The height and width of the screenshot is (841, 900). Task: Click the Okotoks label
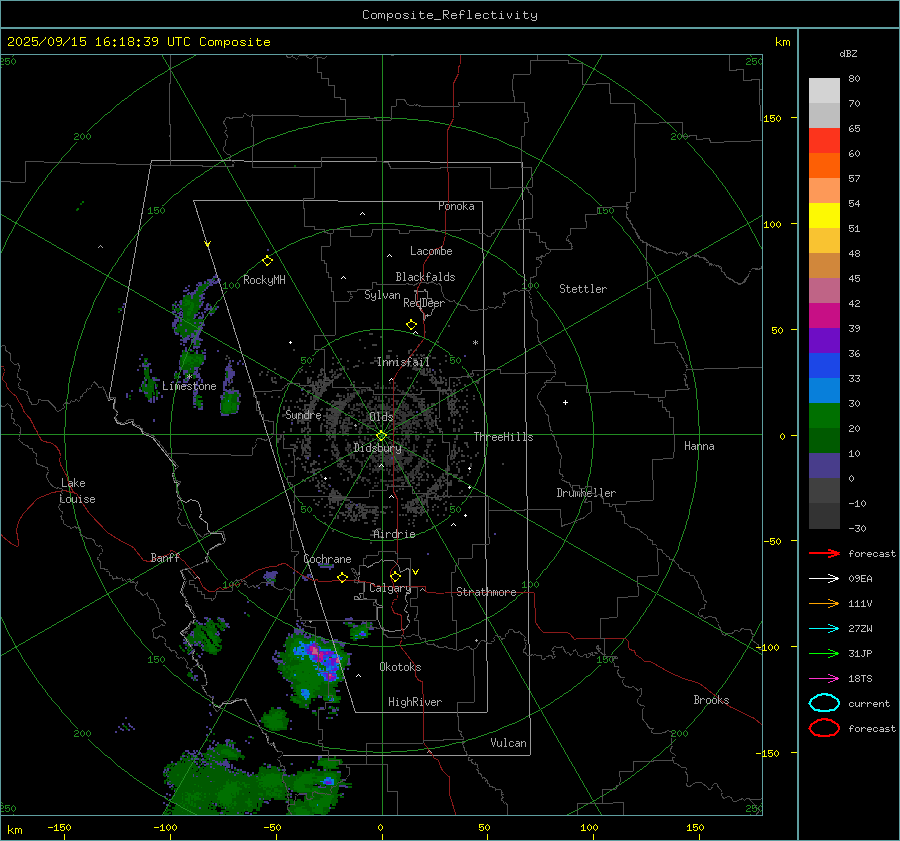pos(400,667)
